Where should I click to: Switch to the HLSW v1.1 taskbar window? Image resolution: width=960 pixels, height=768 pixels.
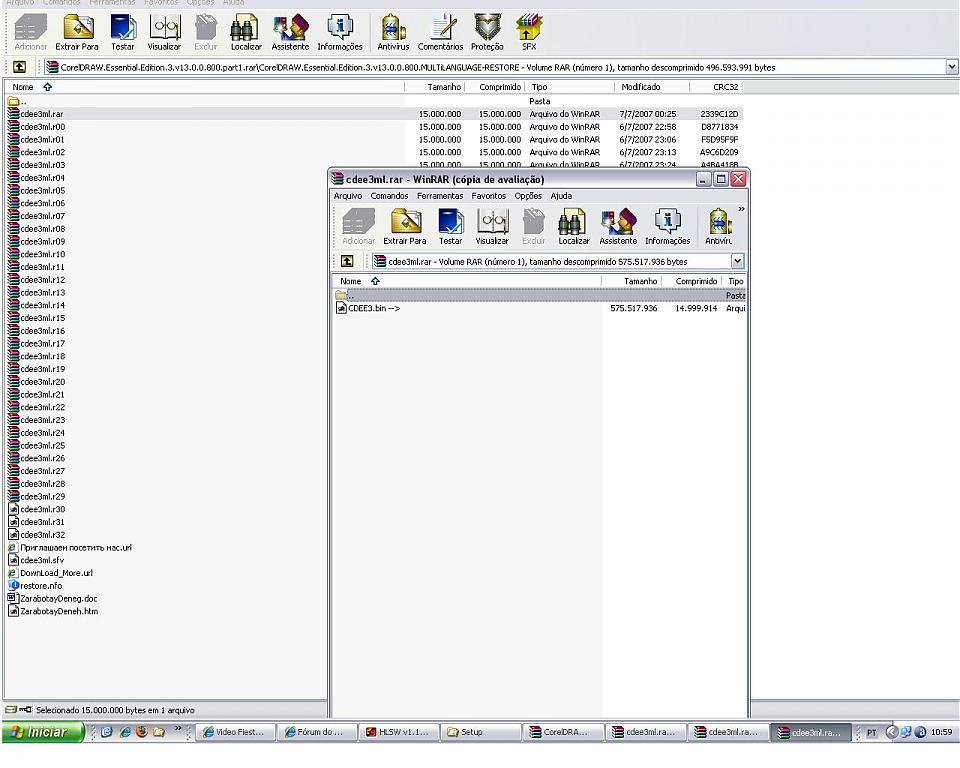[399, 732]
